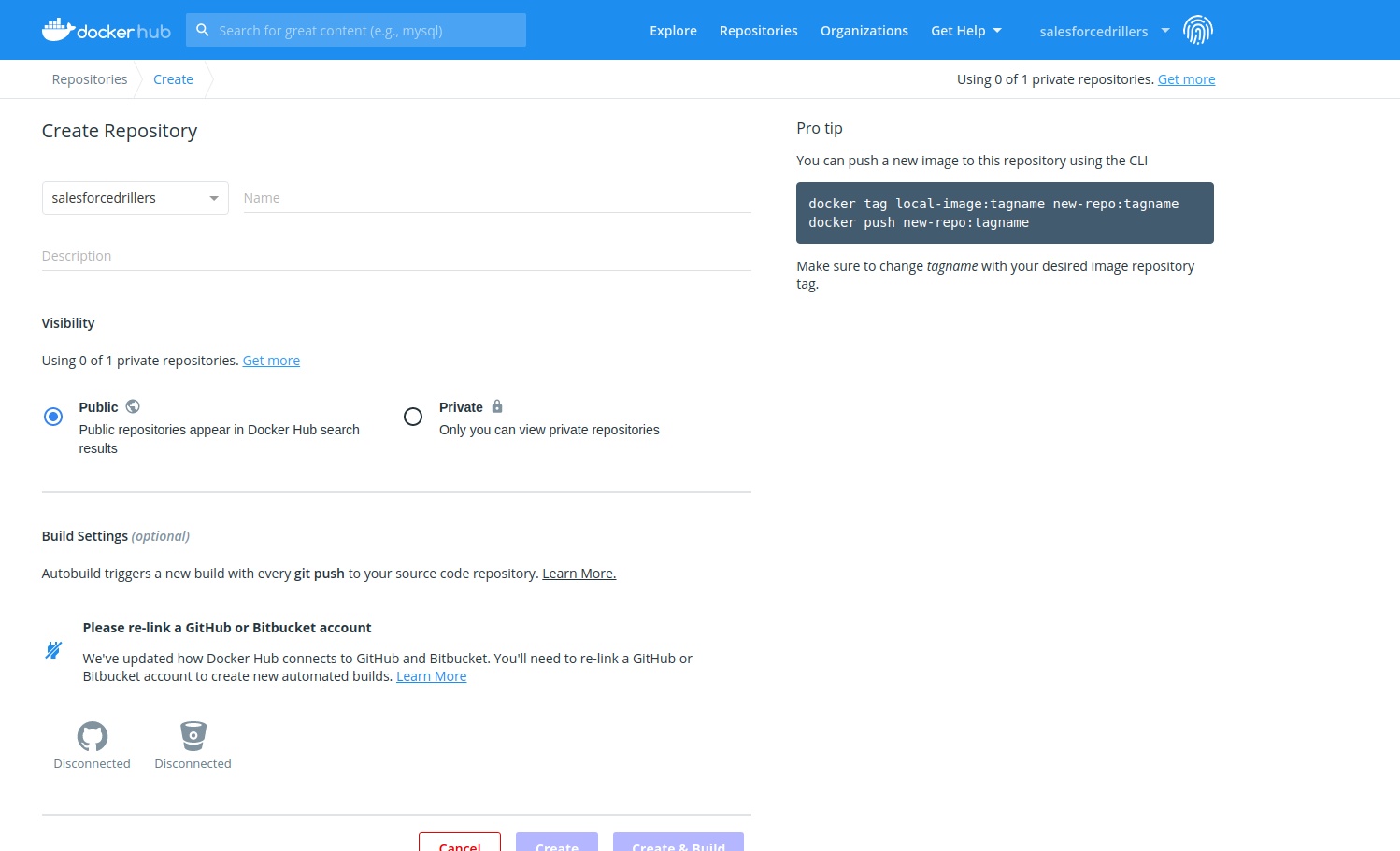The image size is (1400, 851).
Task: Click Get more link under Visibility
Action: click(x=271, y=361)
